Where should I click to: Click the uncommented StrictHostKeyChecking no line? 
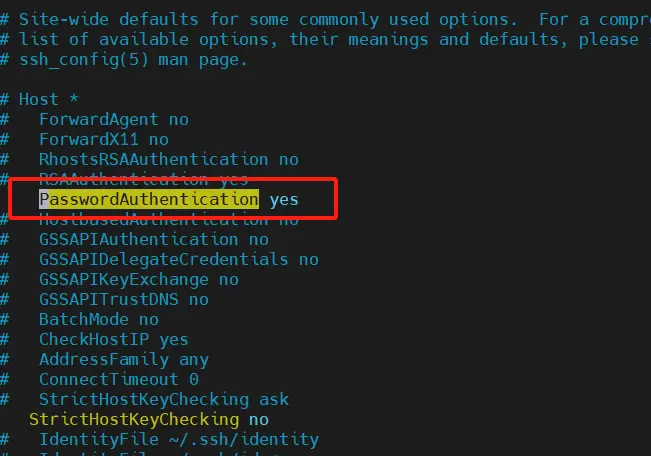(148, 419)
